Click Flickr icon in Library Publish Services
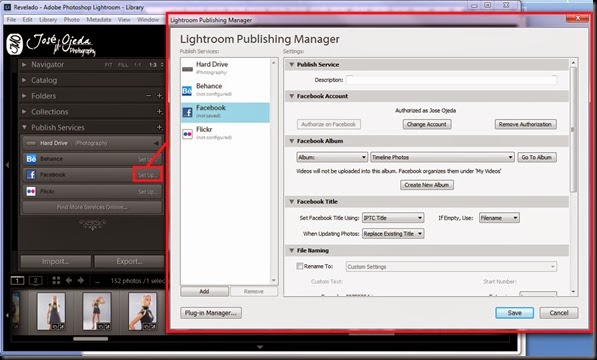 point(31,191)
